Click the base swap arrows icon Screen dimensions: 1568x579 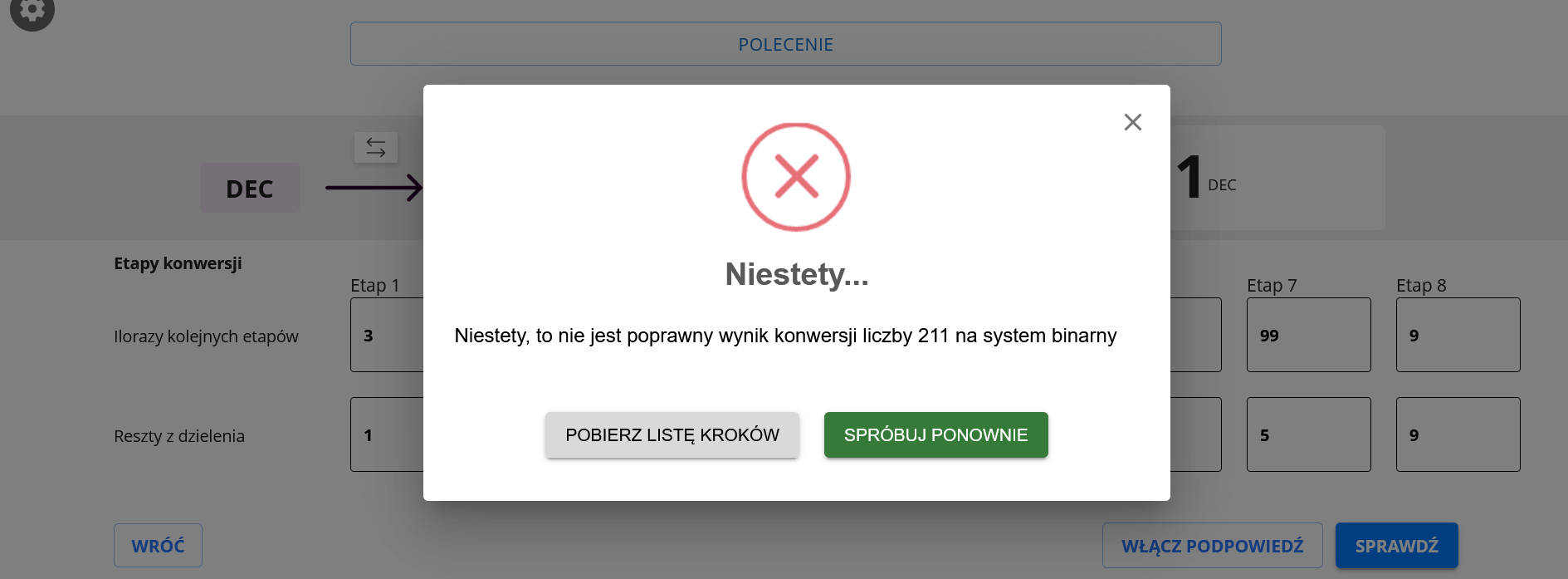tap(376, 147)
